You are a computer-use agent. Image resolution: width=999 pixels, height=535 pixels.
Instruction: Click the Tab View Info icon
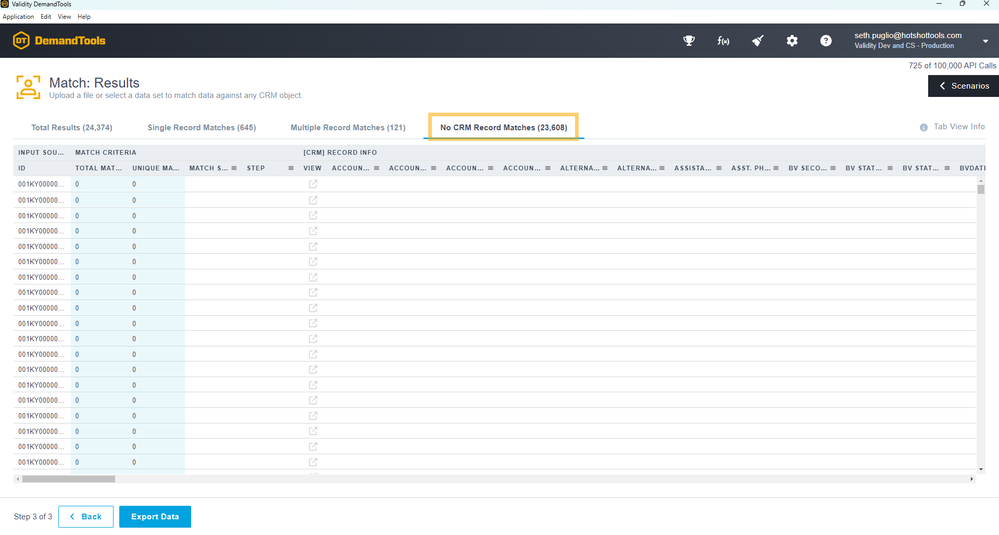click(924, 127)
